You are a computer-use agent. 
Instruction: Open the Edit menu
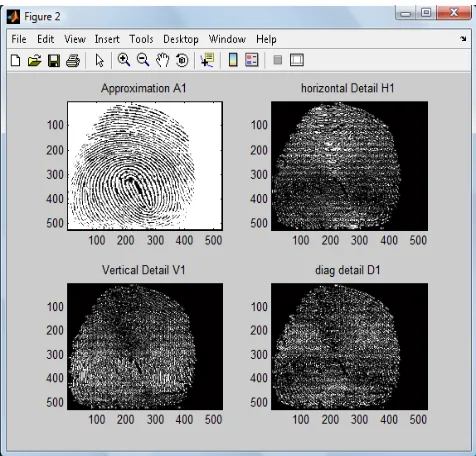pos(45,39)
